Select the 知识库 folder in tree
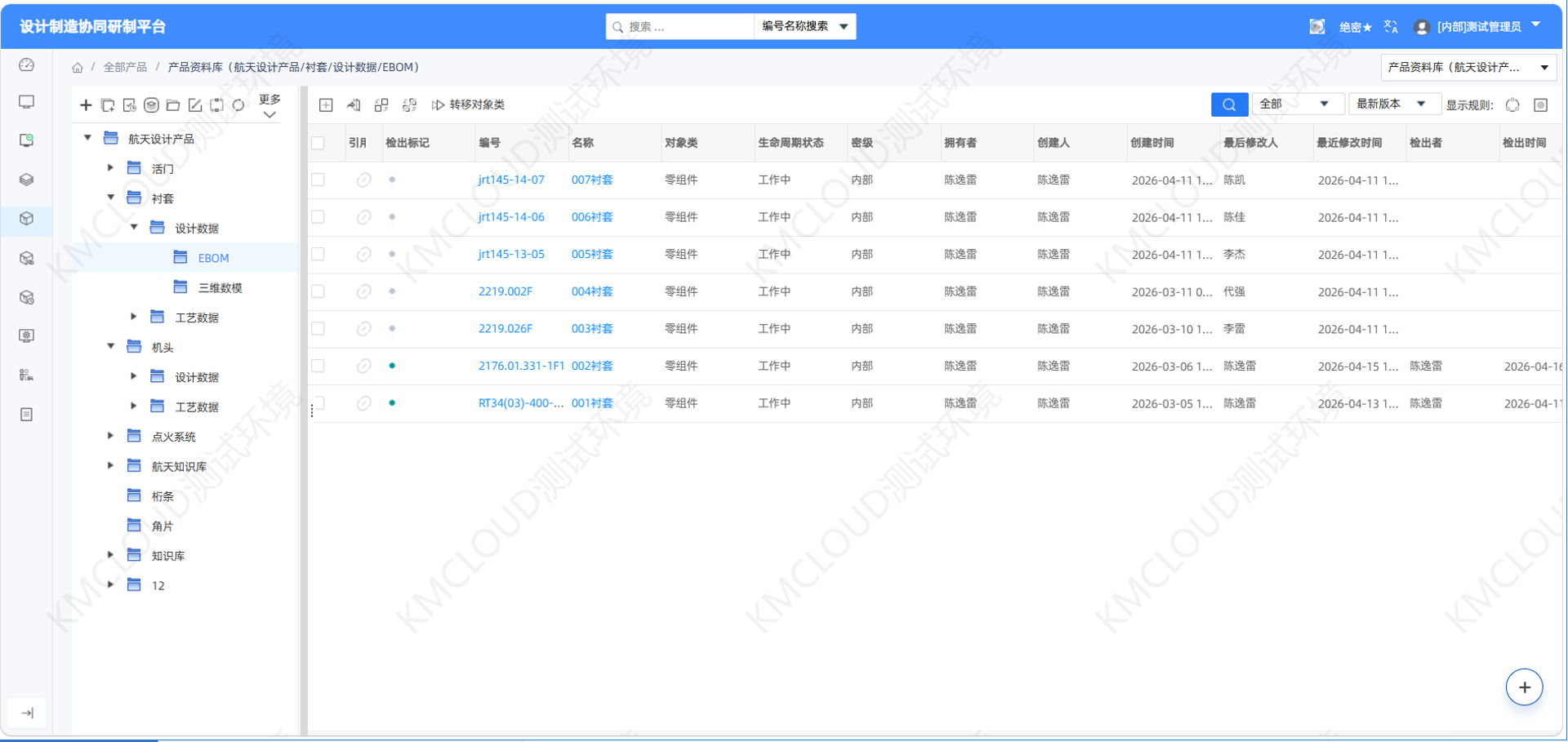1568x742 pixels. [167, 556]
